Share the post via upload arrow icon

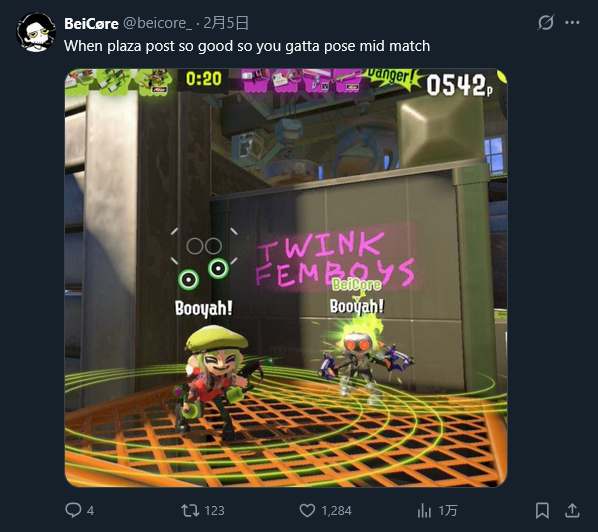click(572, 510)
